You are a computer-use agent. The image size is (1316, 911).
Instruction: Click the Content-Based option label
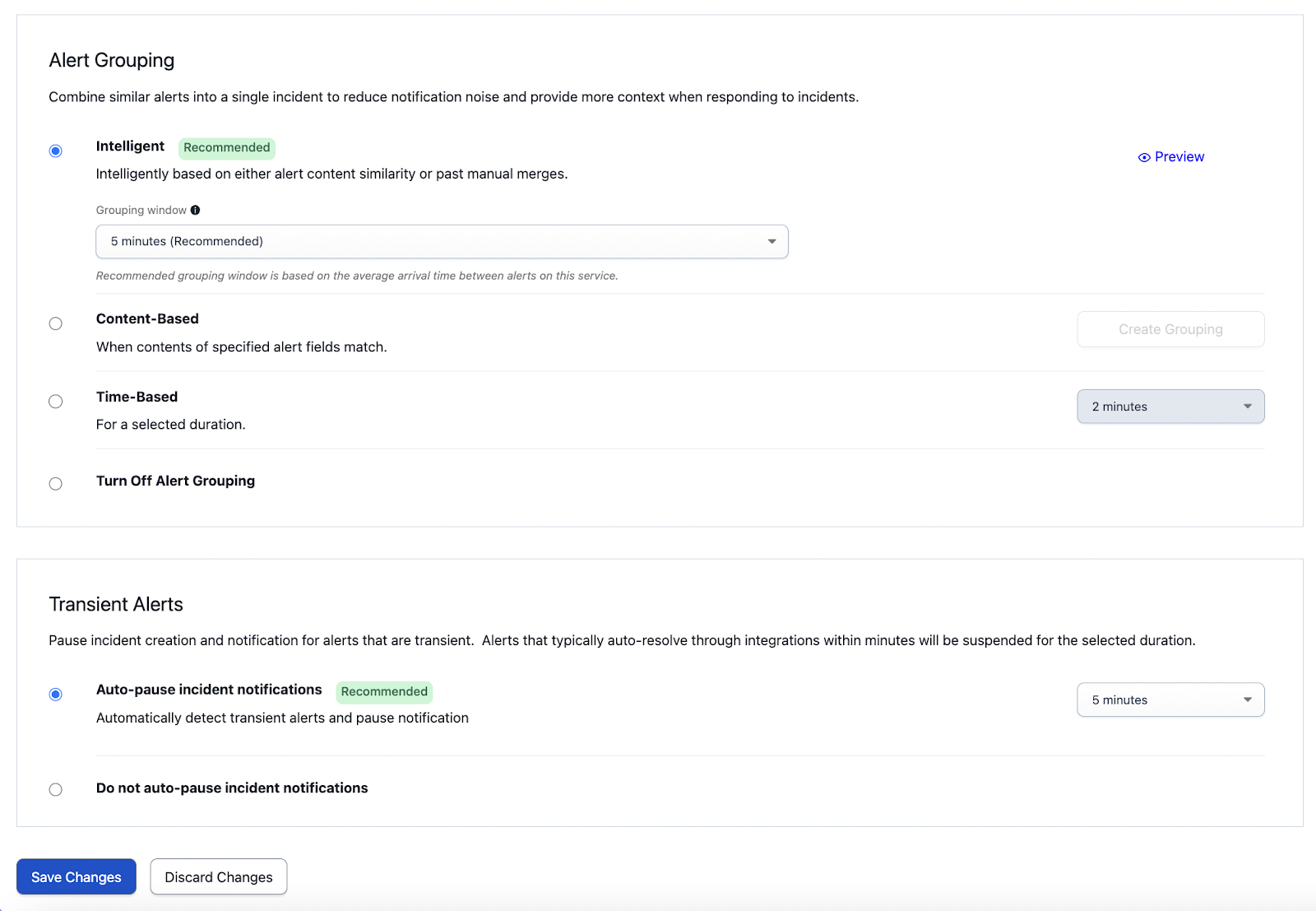147,319
